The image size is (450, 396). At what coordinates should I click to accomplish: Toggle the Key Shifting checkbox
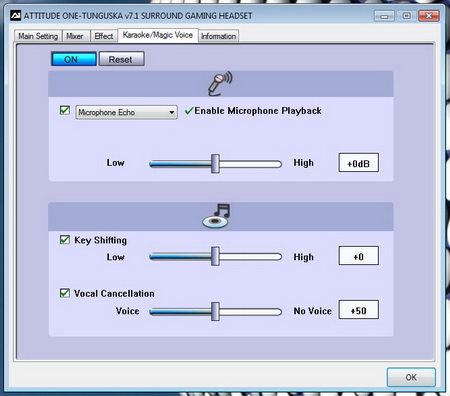tap(65, 240)
